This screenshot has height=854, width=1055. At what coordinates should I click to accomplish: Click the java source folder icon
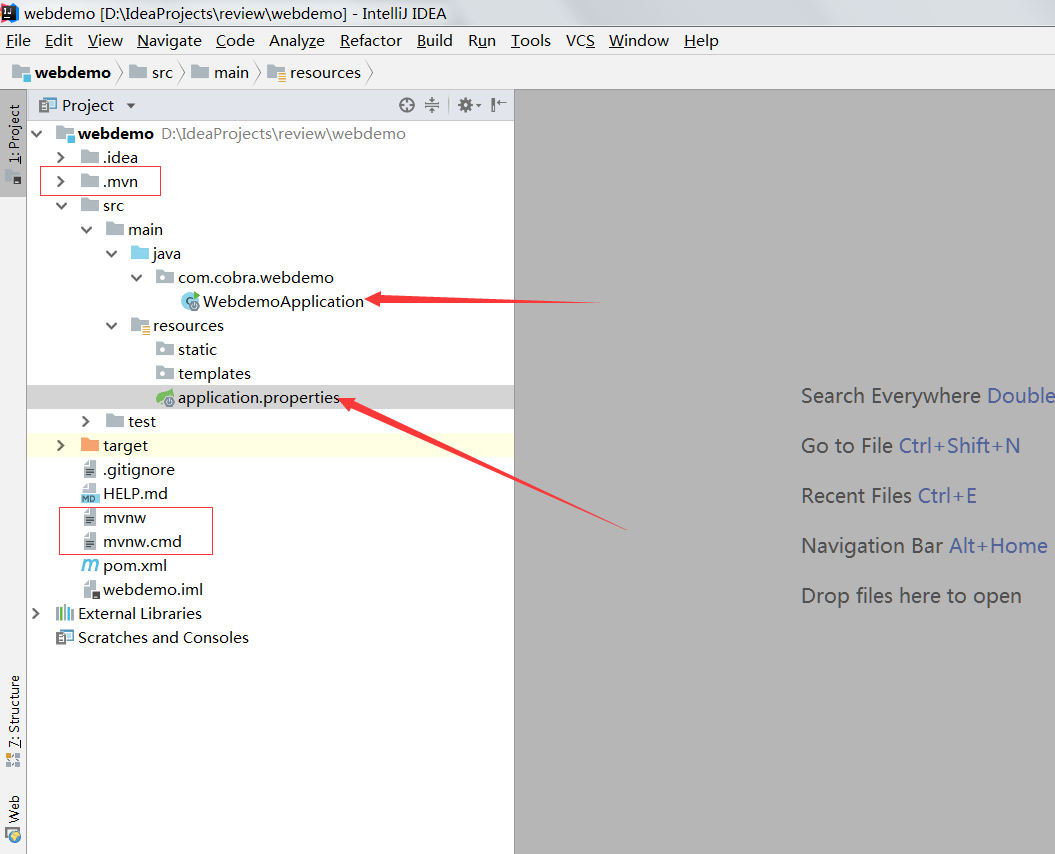point(140,253)
